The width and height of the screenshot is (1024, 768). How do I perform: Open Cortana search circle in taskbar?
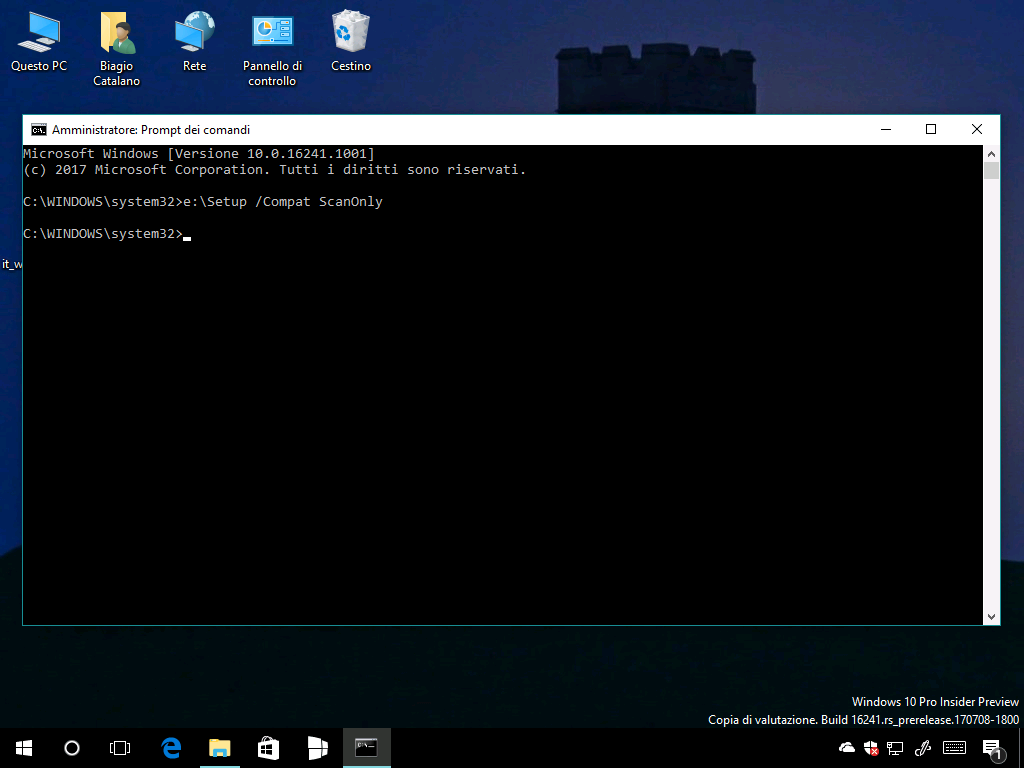(72, 748)
